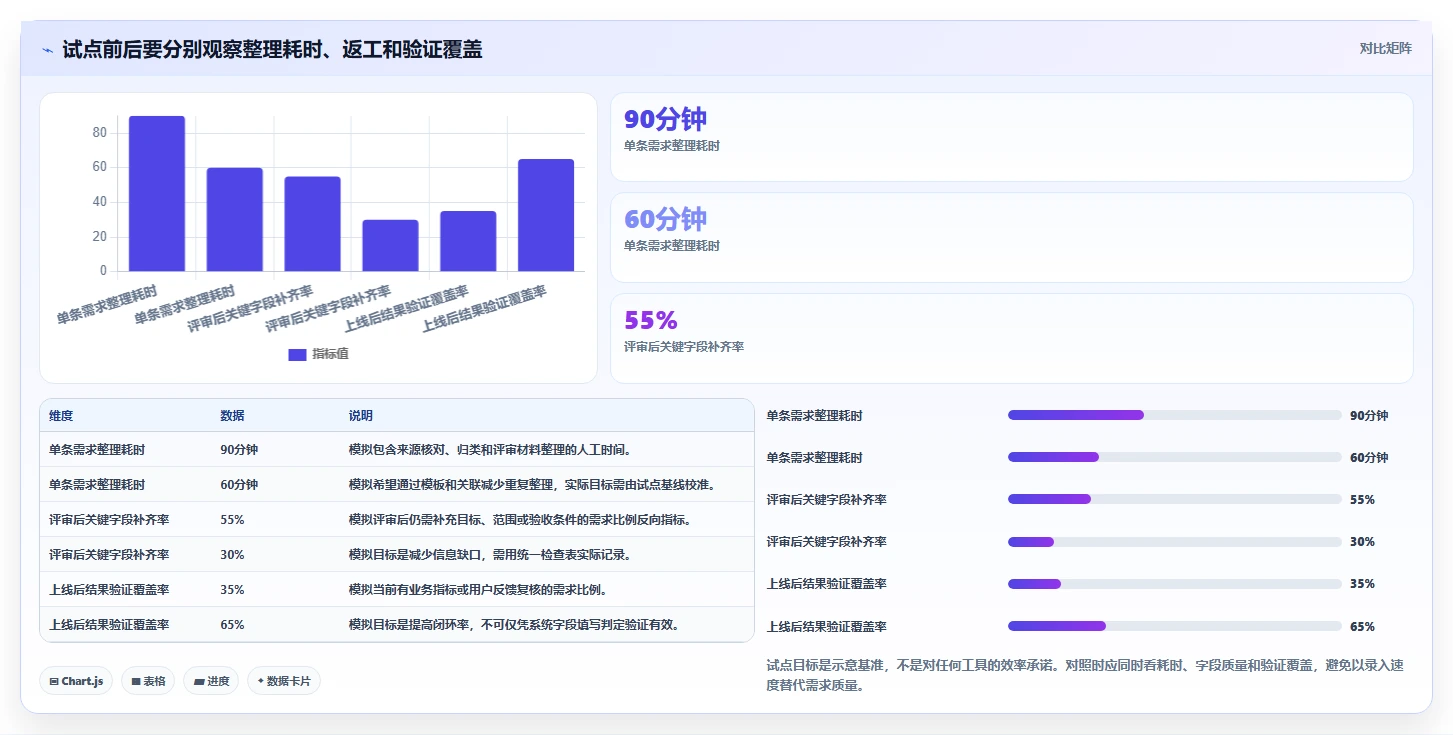This screenshot has width=1453, height=735.
Task: Click the title 试点前后要分别观察整理耗时
Action: [x=272, y=49]
